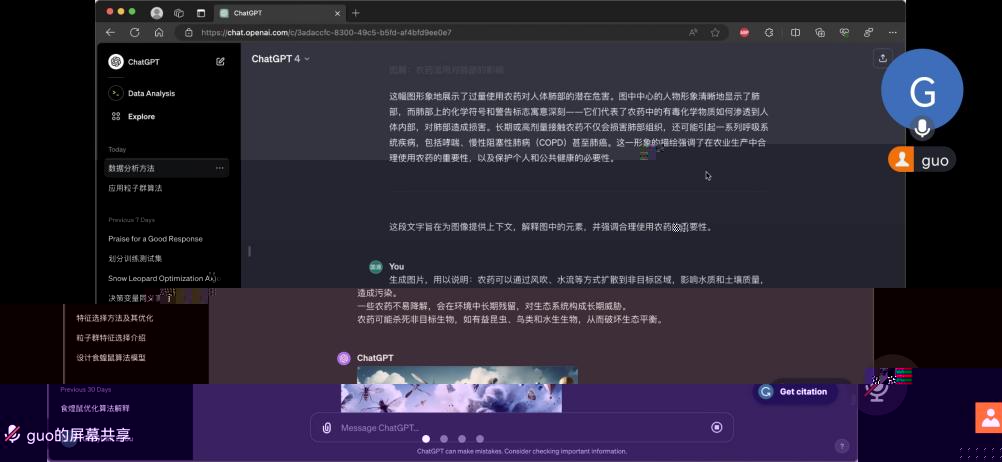Click the attach file paperclip icon
The image size is (1002, 462).
coord(326,428)
